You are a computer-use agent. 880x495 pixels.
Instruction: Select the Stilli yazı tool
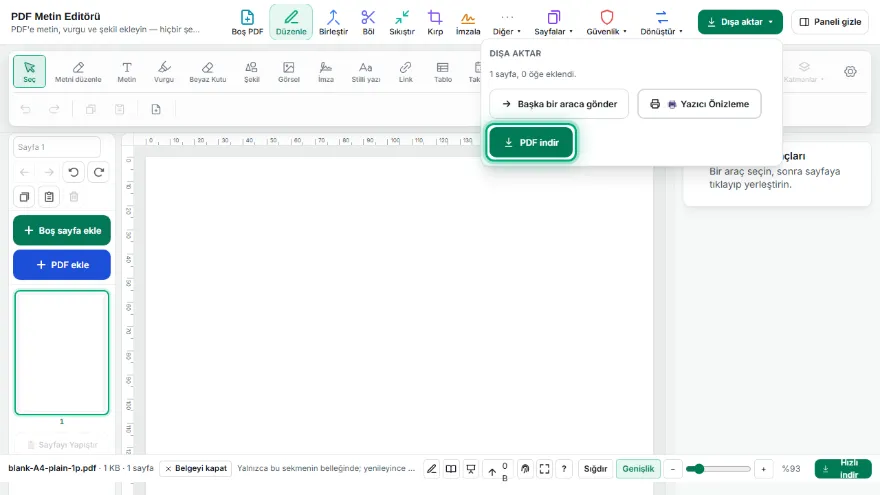point(366,71)
